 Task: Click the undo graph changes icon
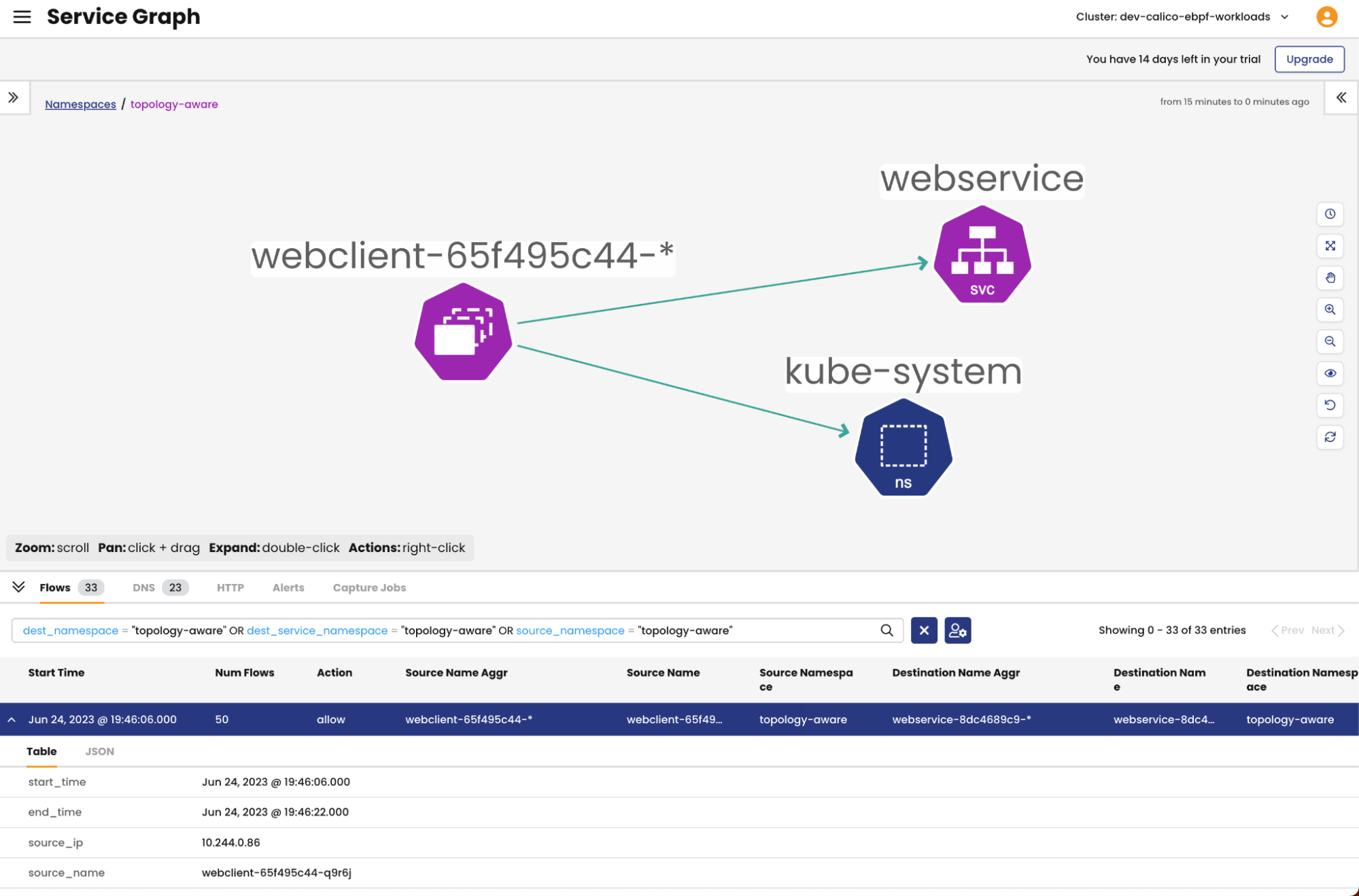click(1330, 405)
